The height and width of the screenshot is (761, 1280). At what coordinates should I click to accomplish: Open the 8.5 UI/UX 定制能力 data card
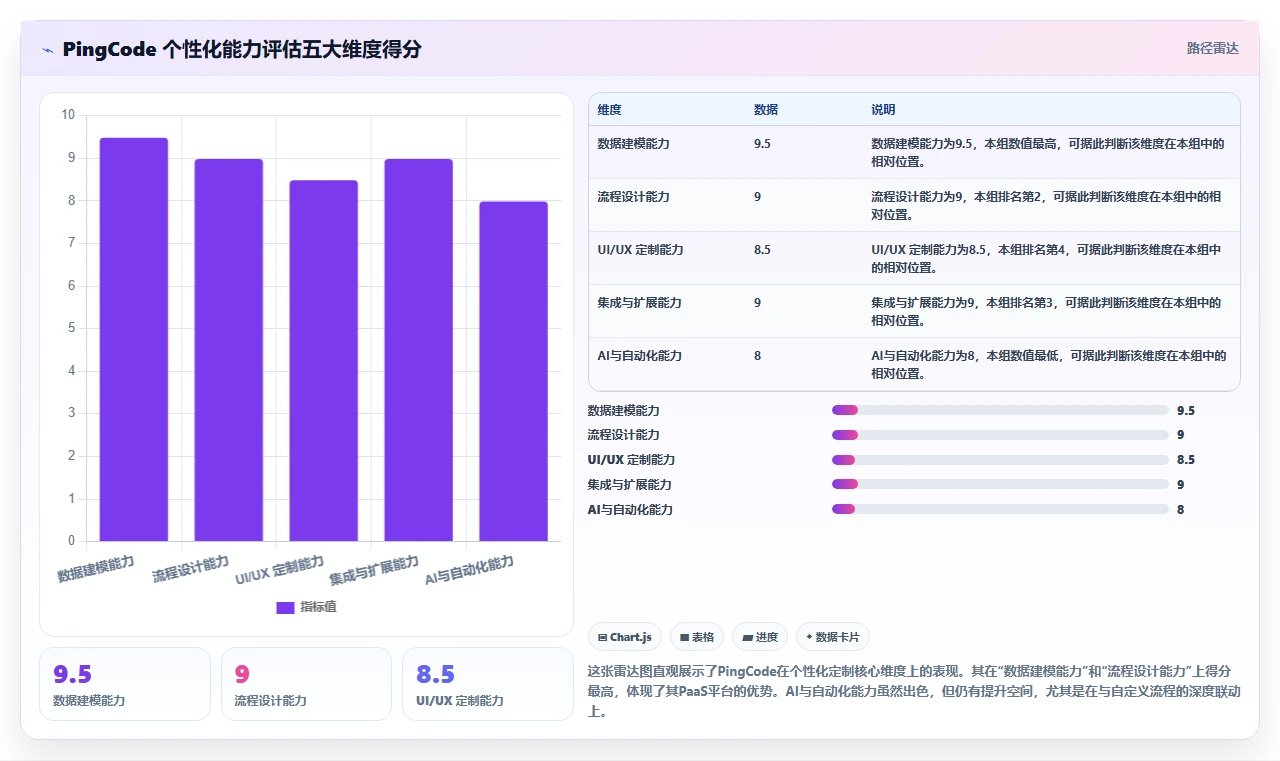(487, 684)
